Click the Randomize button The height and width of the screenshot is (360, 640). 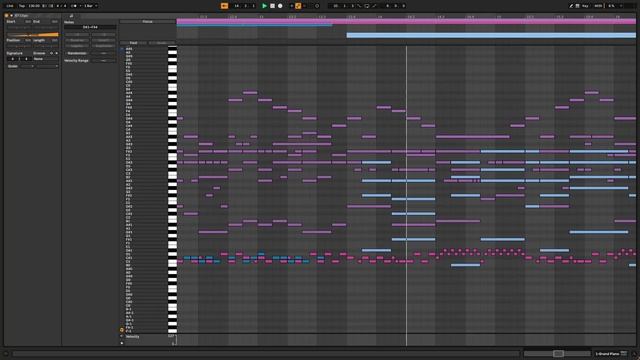pos(77,53)
